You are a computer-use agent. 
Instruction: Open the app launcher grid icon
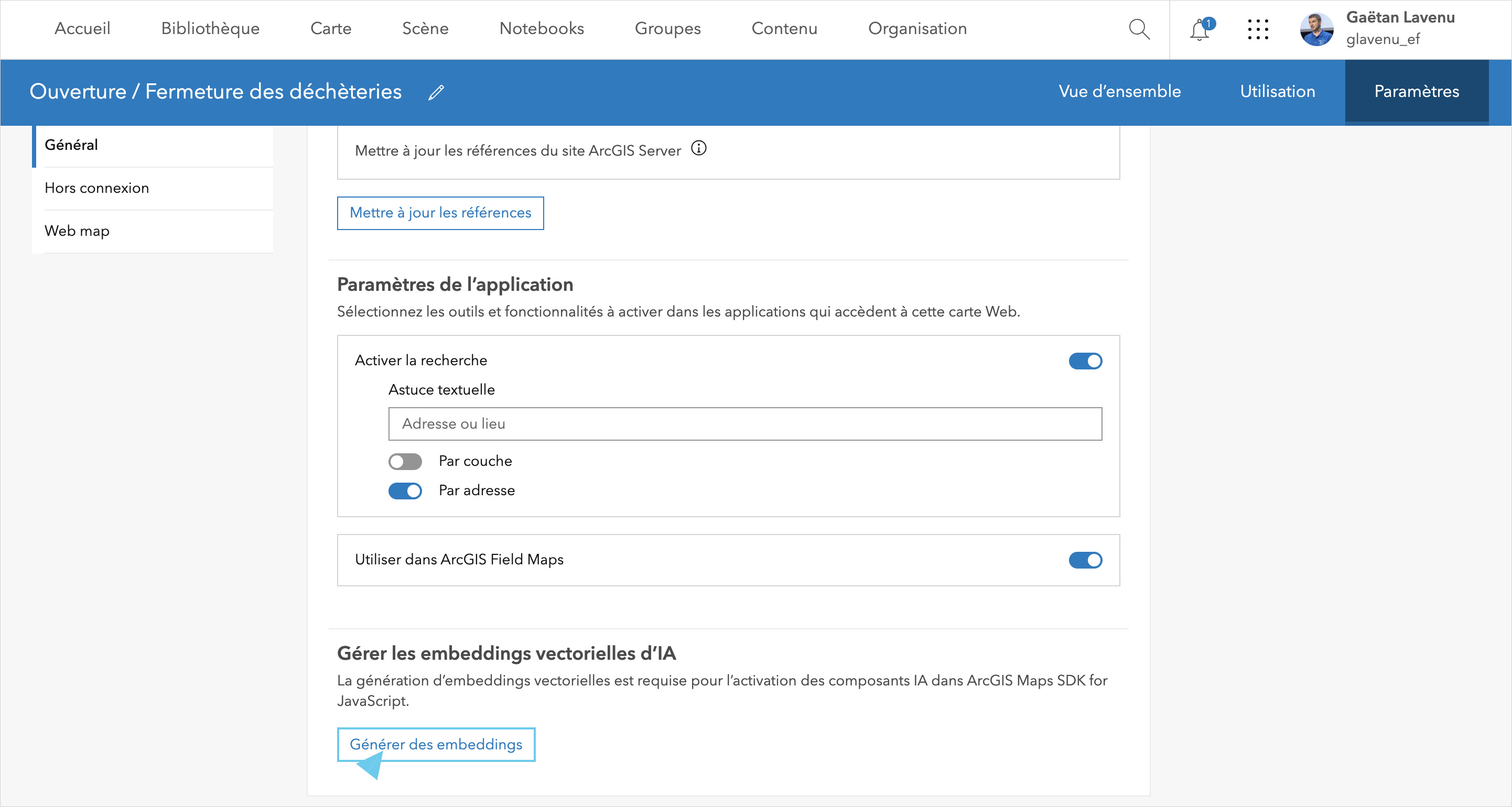coord(1258,29)
